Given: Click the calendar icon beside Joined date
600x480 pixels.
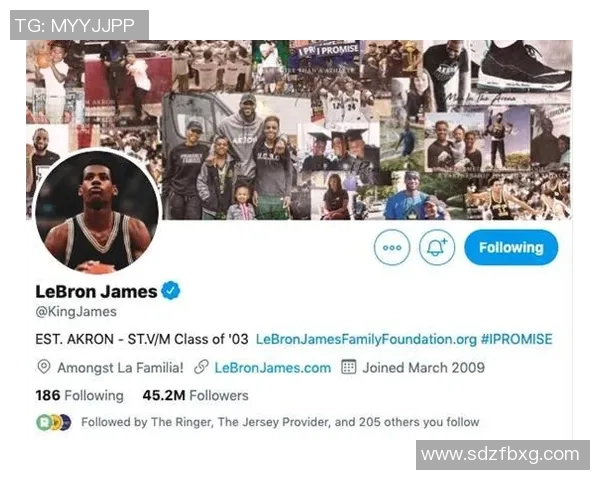Looking at the screenshot, I should pyautogui.click(x=348, y=367).
